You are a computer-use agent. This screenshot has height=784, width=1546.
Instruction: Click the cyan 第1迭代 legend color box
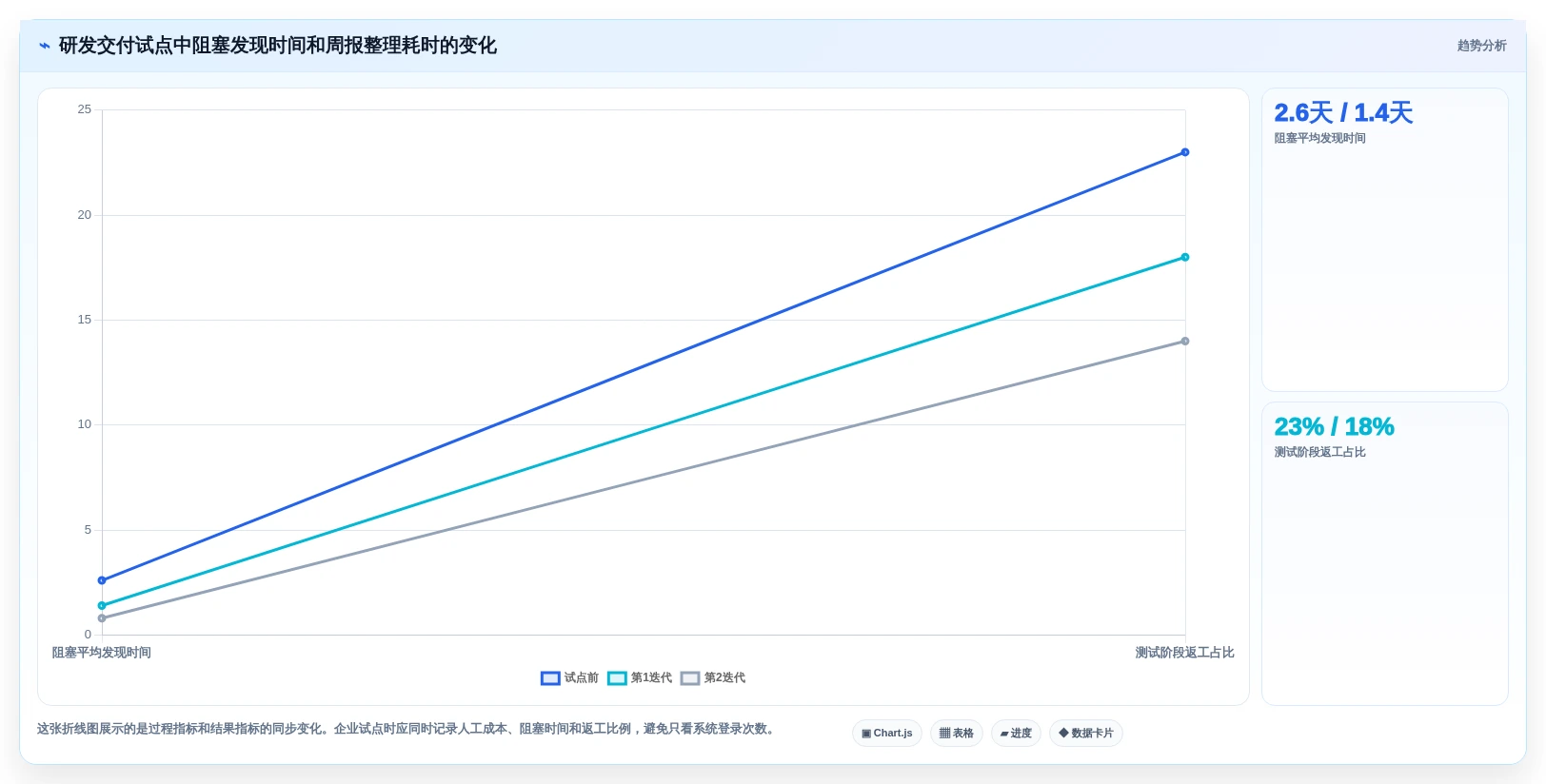point(617,678)
